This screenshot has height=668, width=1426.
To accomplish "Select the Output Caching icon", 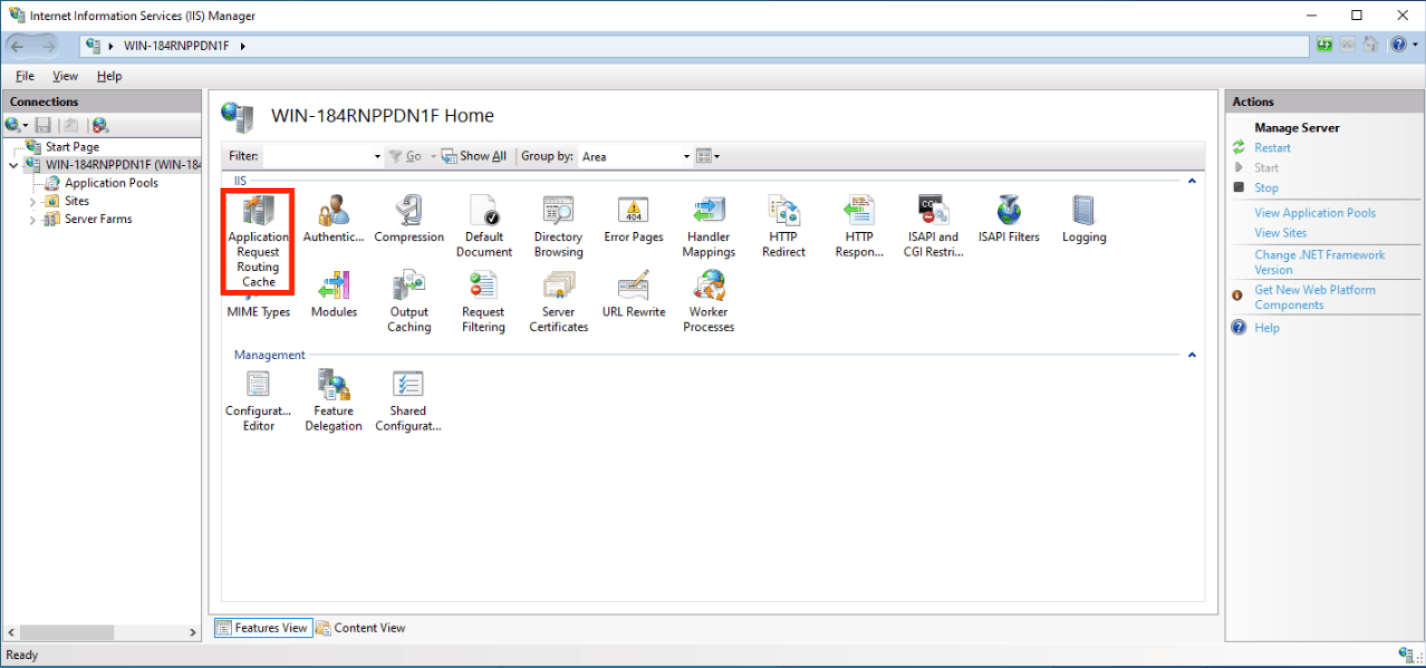I will tap(409, 302).
